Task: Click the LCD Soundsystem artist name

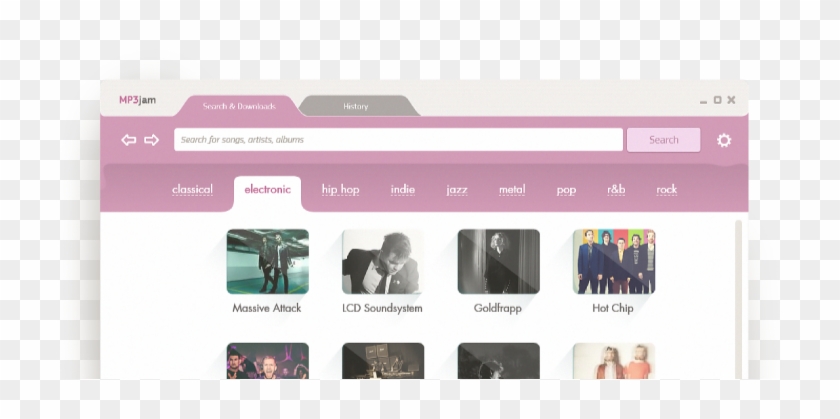Action: [x=382, y=309]
